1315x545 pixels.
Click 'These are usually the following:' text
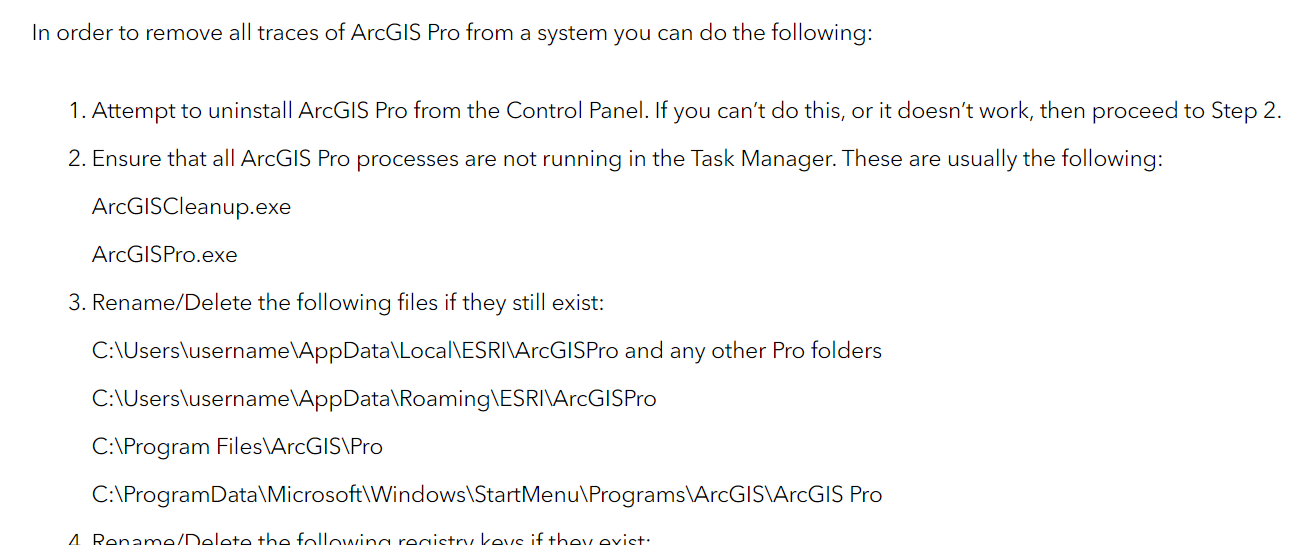coord(1003,159)
